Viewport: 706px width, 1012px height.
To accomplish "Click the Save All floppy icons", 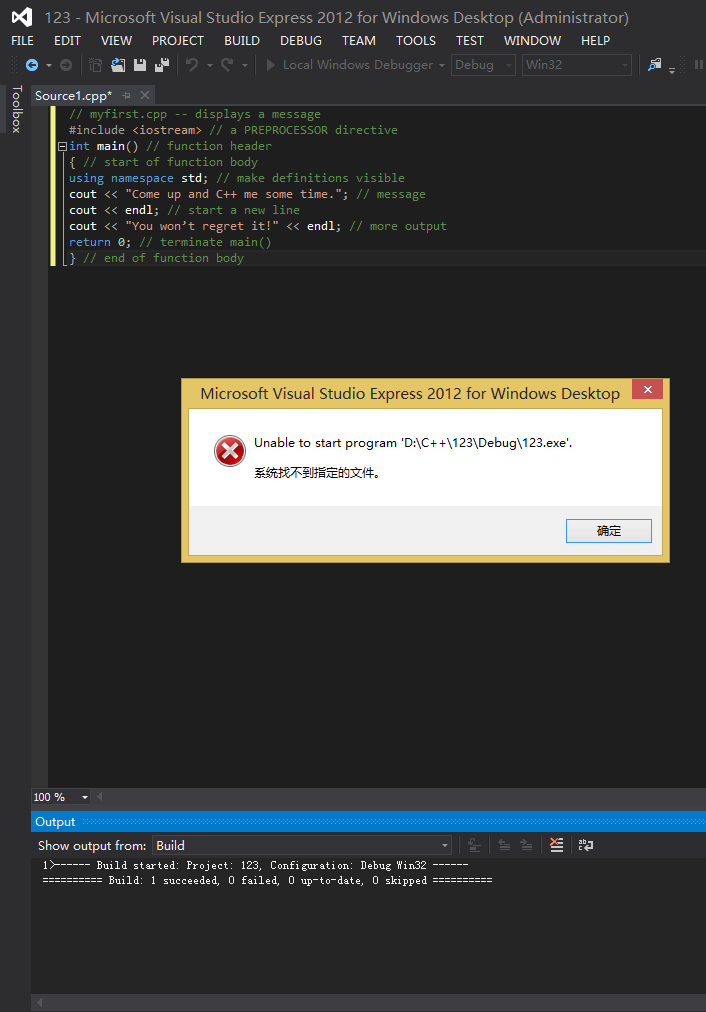I will click(162, 65).
